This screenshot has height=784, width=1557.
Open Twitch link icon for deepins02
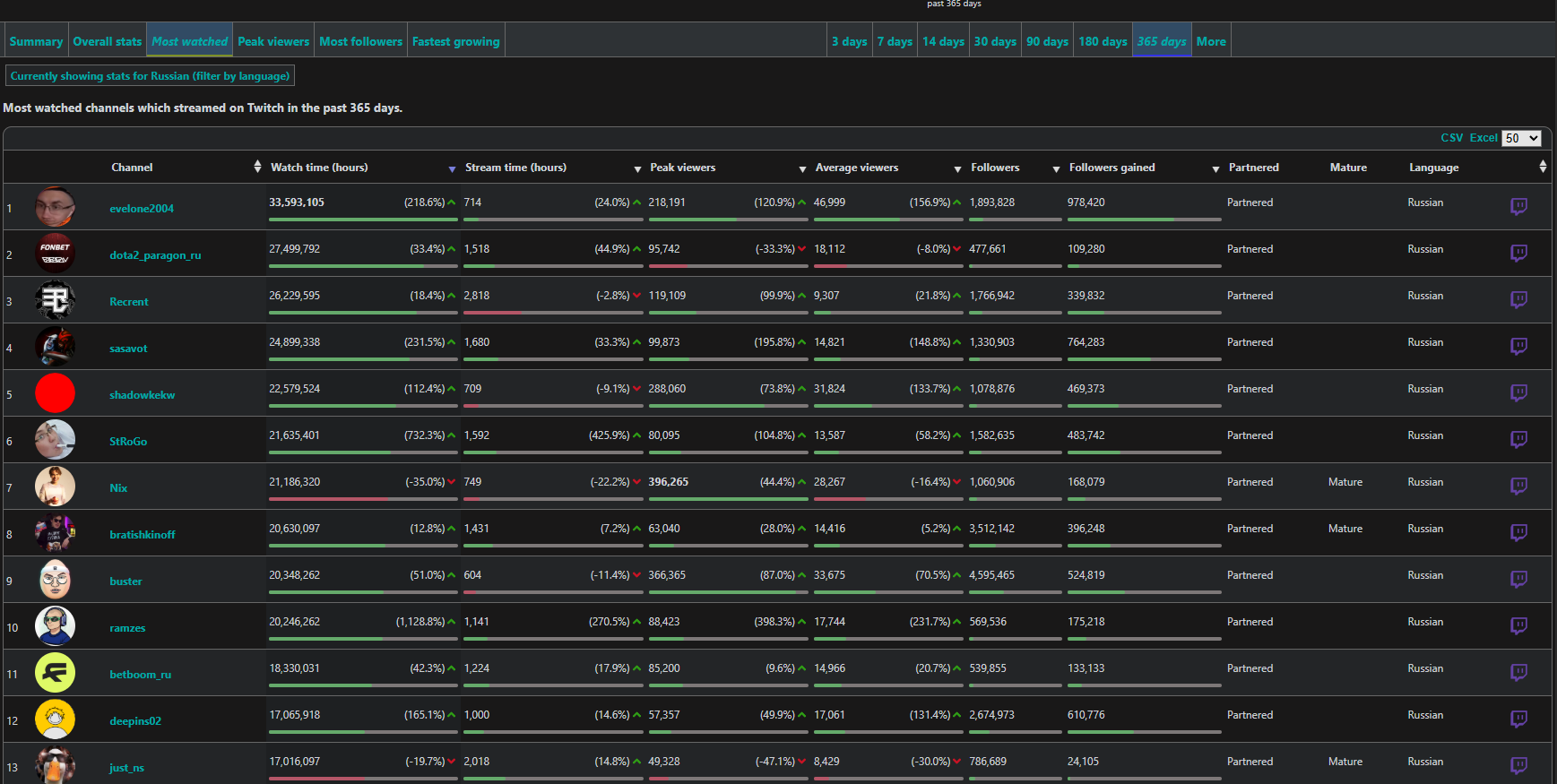1518,719
